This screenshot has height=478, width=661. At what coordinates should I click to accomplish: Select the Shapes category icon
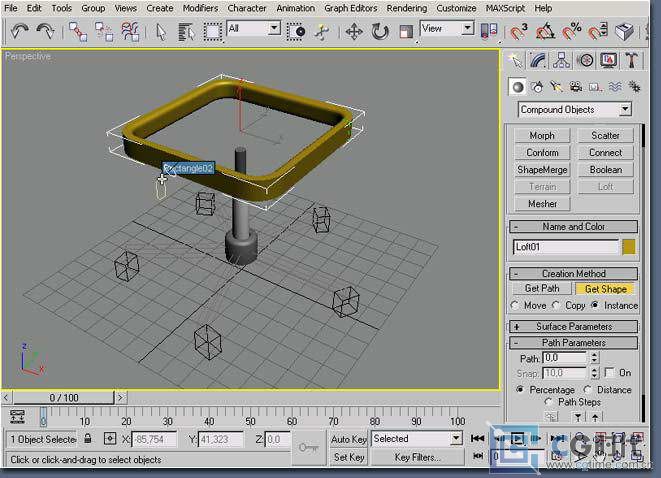pos(537,87)
